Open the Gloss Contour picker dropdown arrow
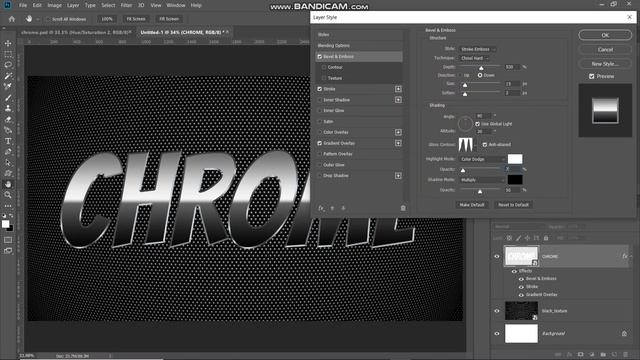The image size is (640, 360). point(475,145)
